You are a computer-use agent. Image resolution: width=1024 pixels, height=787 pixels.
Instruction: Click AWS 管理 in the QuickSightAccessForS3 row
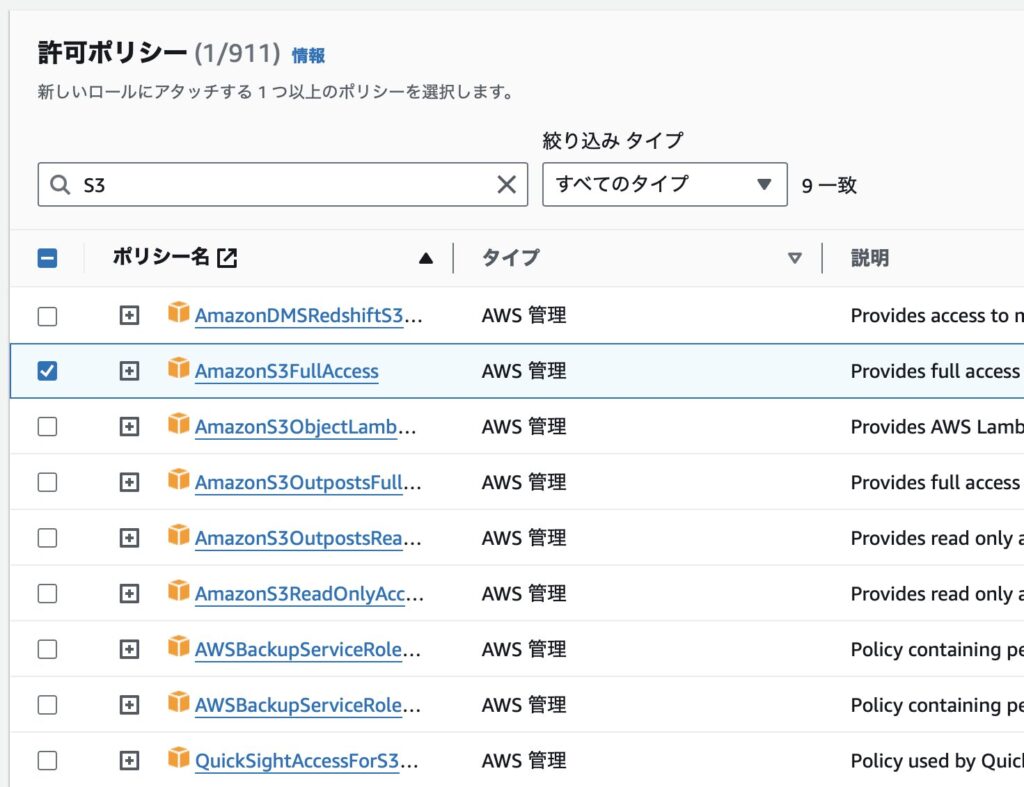(x=524, y=761)
